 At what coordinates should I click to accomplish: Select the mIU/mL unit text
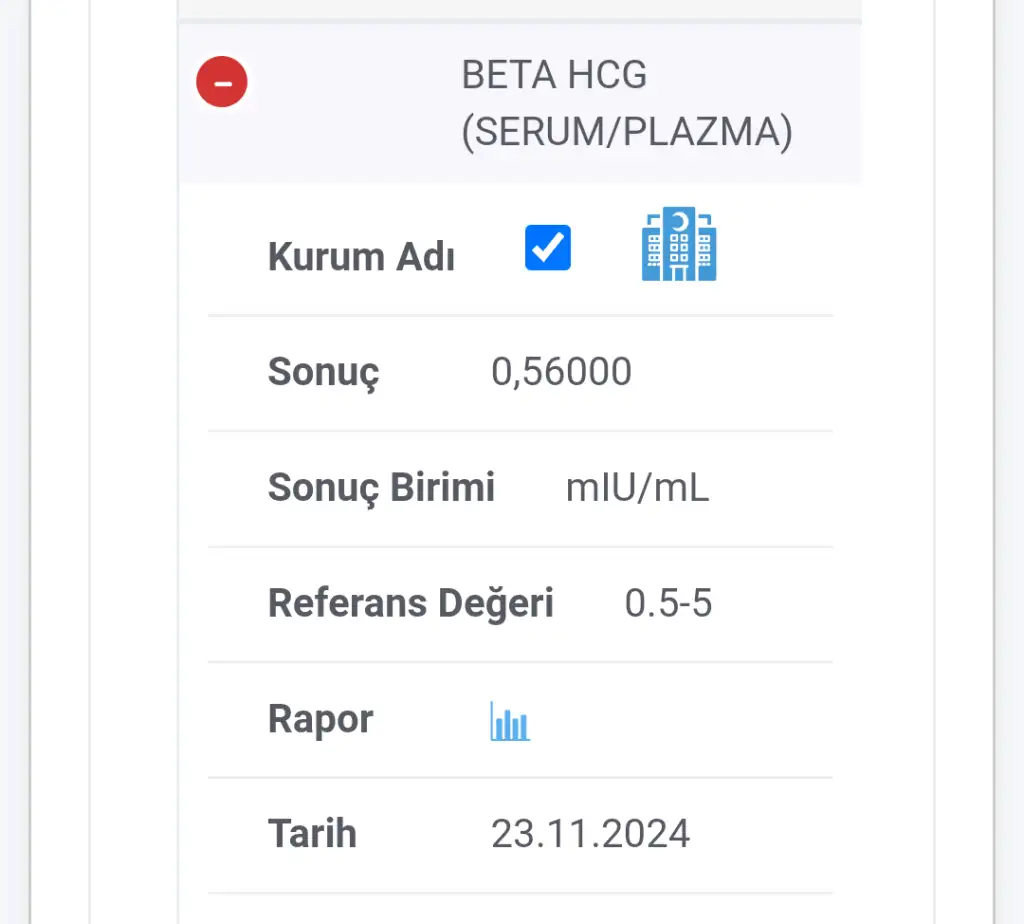(637, 488)
